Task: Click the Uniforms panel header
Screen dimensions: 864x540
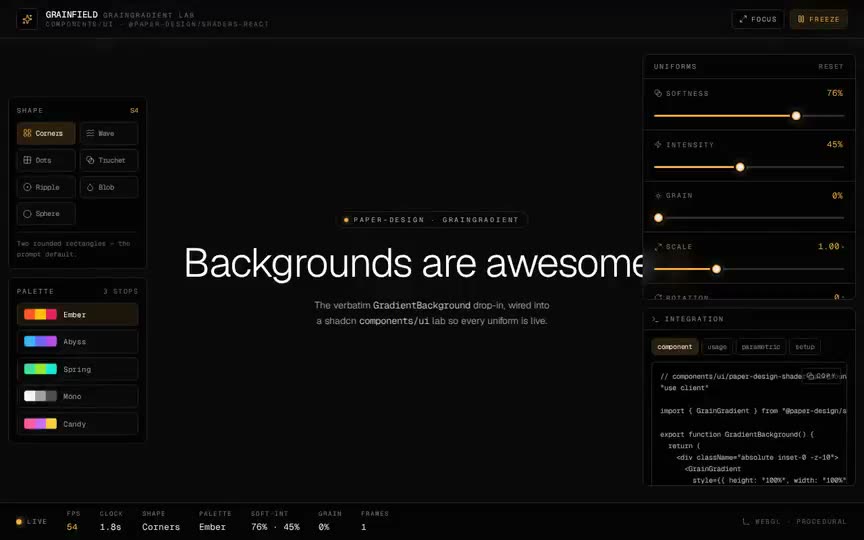Action: (x=749, y=67)
